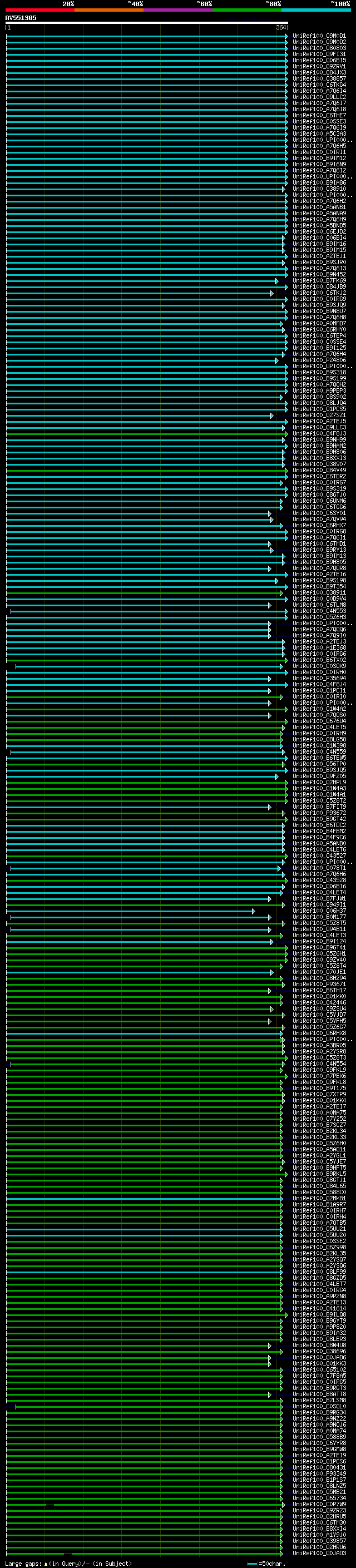
Task: Select label UniRef100_A5C3A3
Action: click(319, 134)
